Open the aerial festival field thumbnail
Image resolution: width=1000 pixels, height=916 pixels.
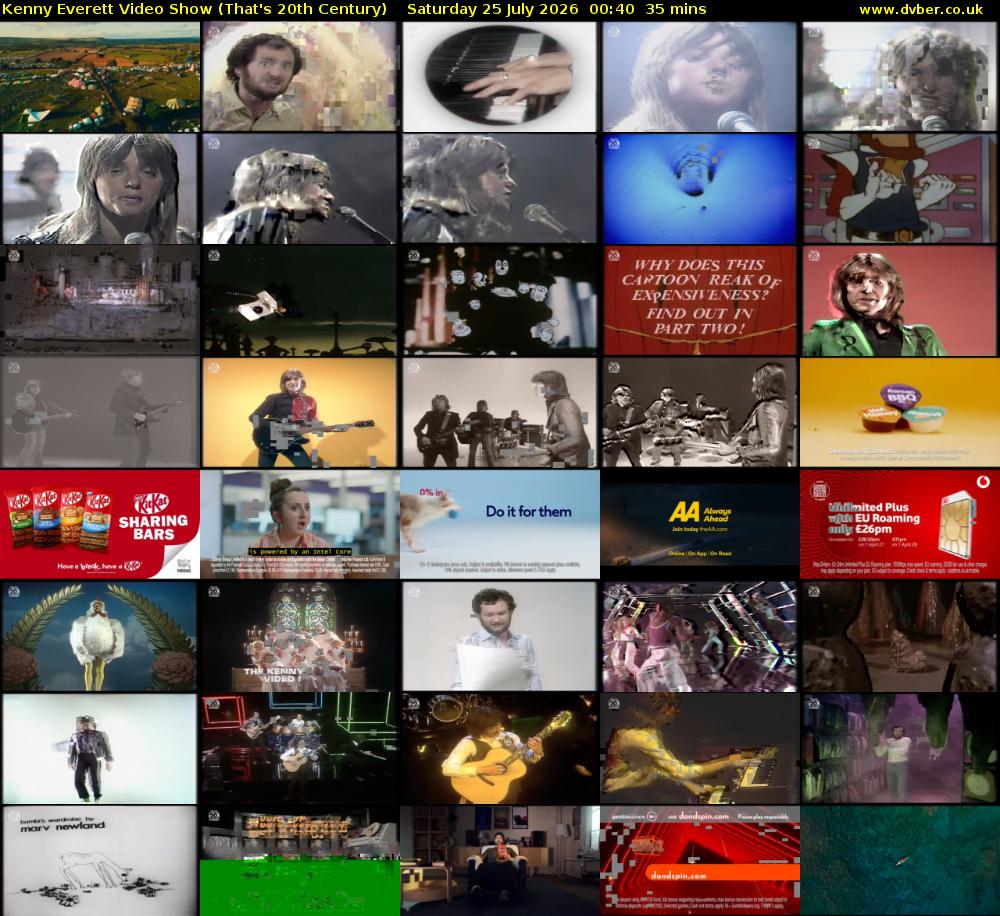click(x=100, y=77)
